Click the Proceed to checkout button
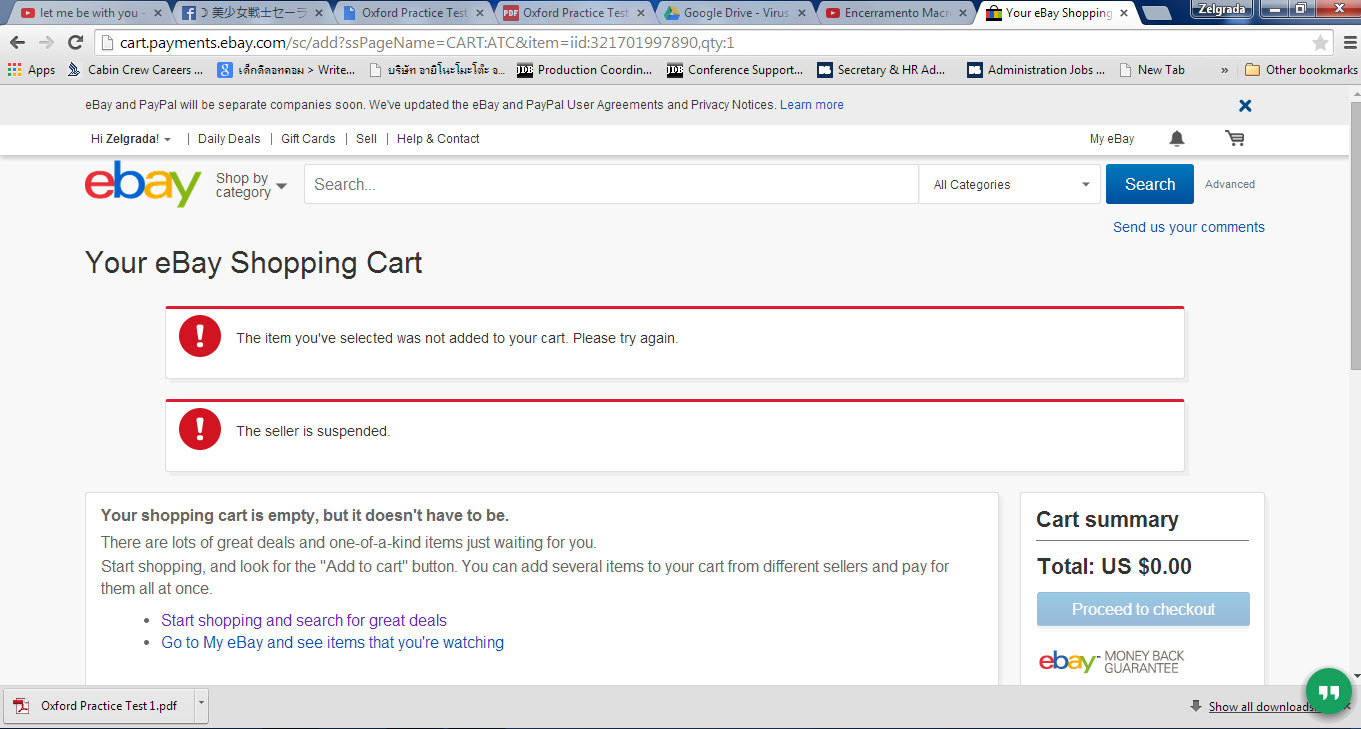Image resolution: width=1361 pixels, height=729 pixels. coord(1143,609)
